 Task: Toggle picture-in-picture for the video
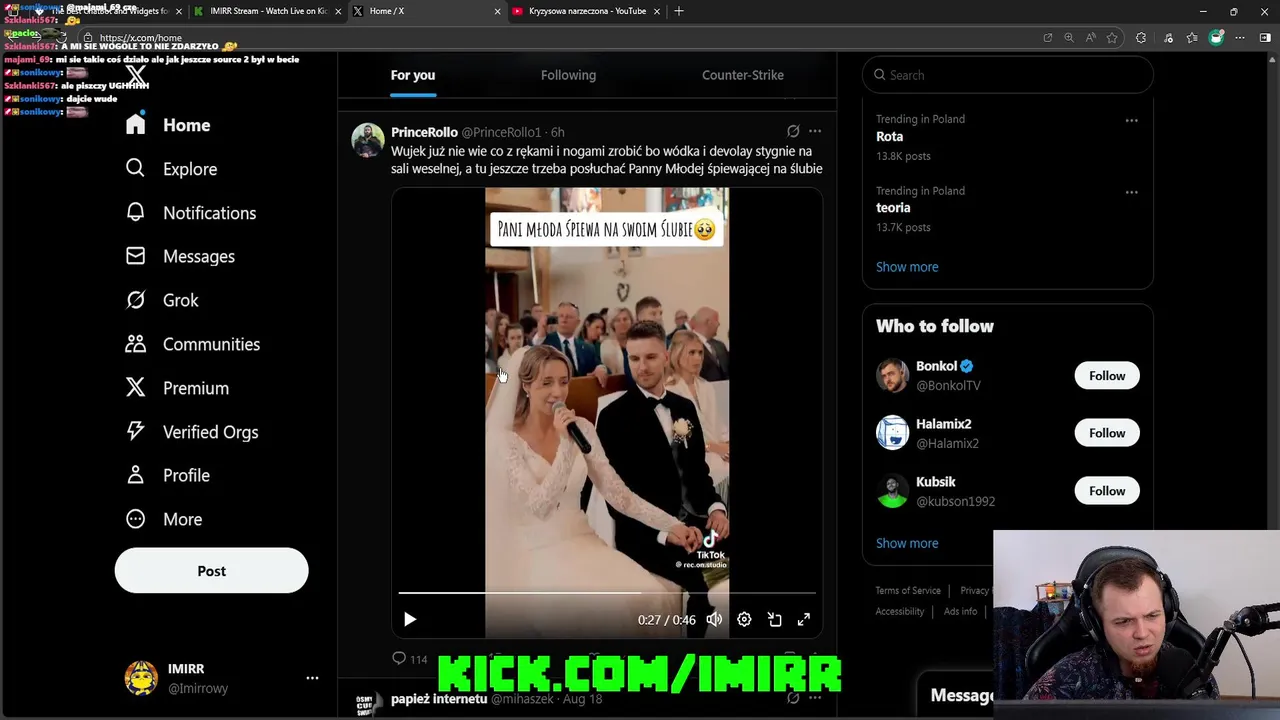[774, 620]
